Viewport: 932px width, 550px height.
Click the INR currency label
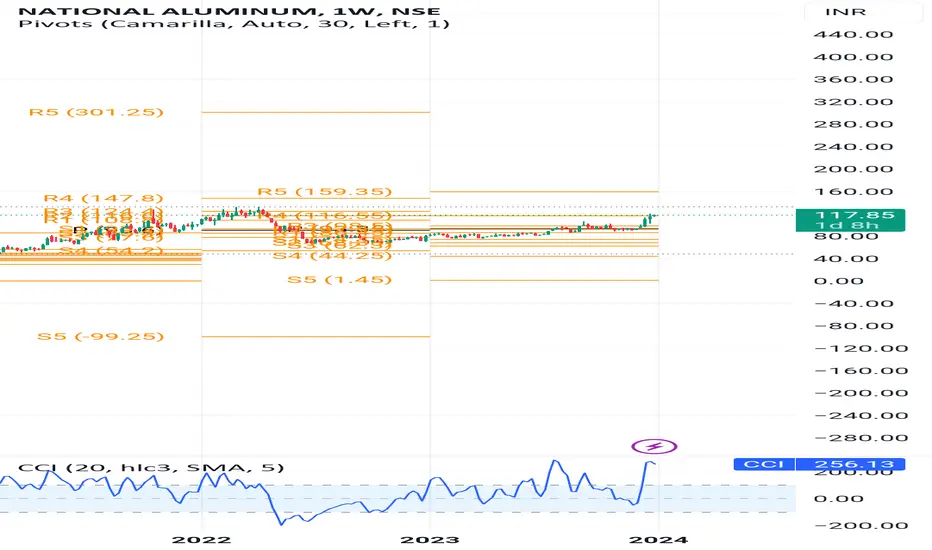[x=845, y=12]
